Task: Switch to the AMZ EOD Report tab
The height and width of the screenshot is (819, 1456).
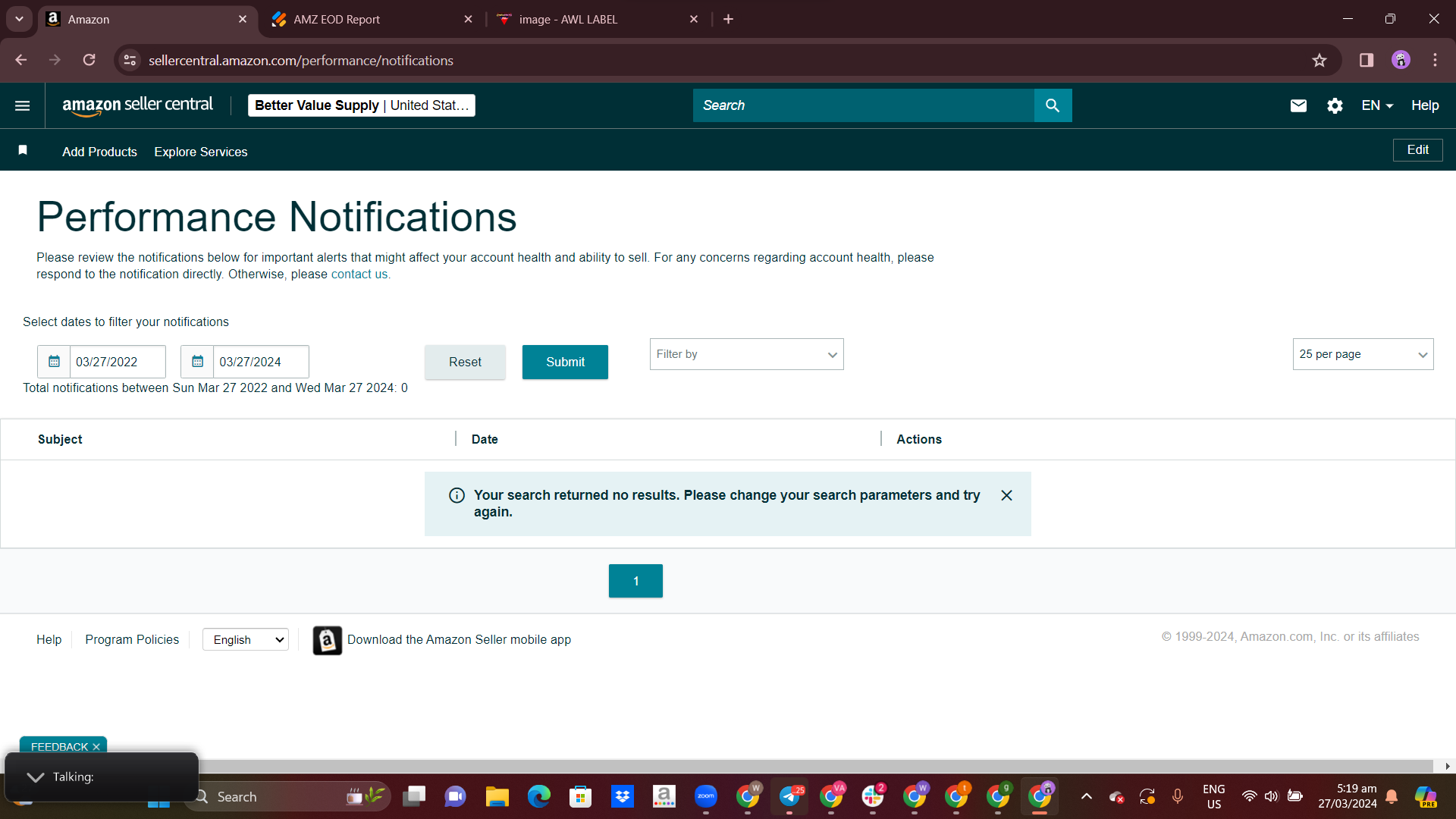Action: coord(372,19)
